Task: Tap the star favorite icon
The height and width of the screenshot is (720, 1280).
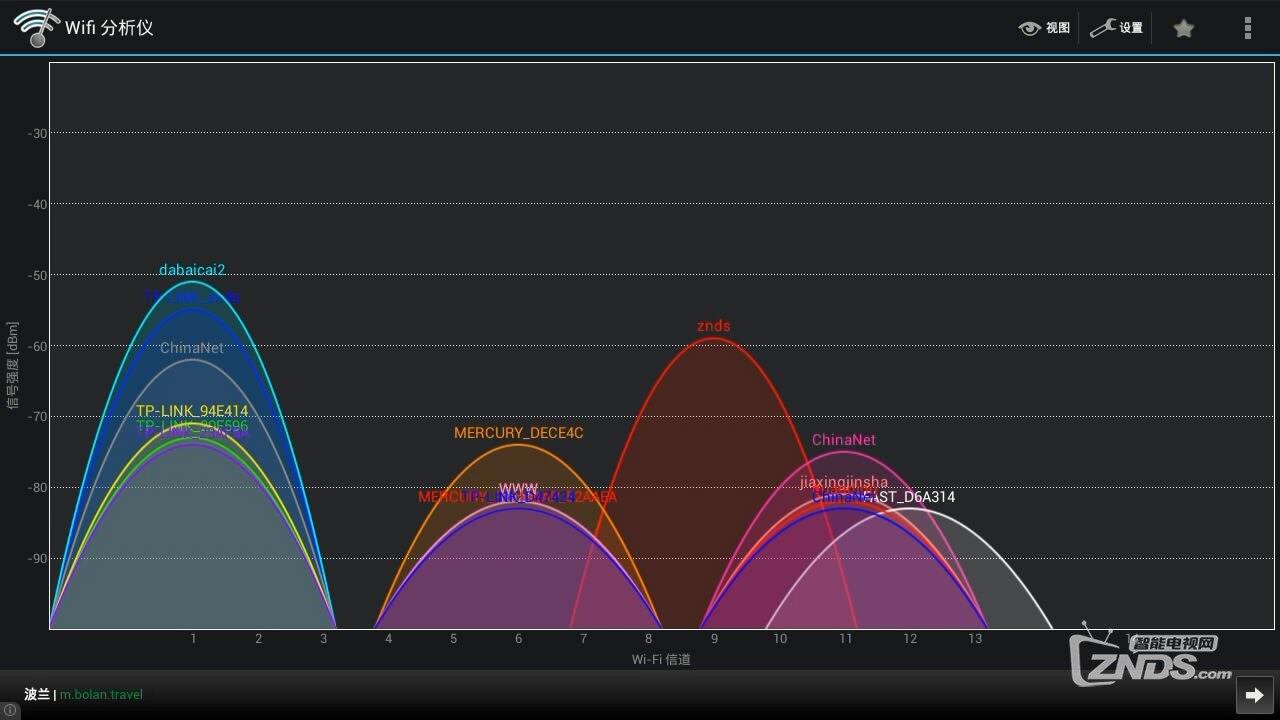Action: pos(1183,28)
